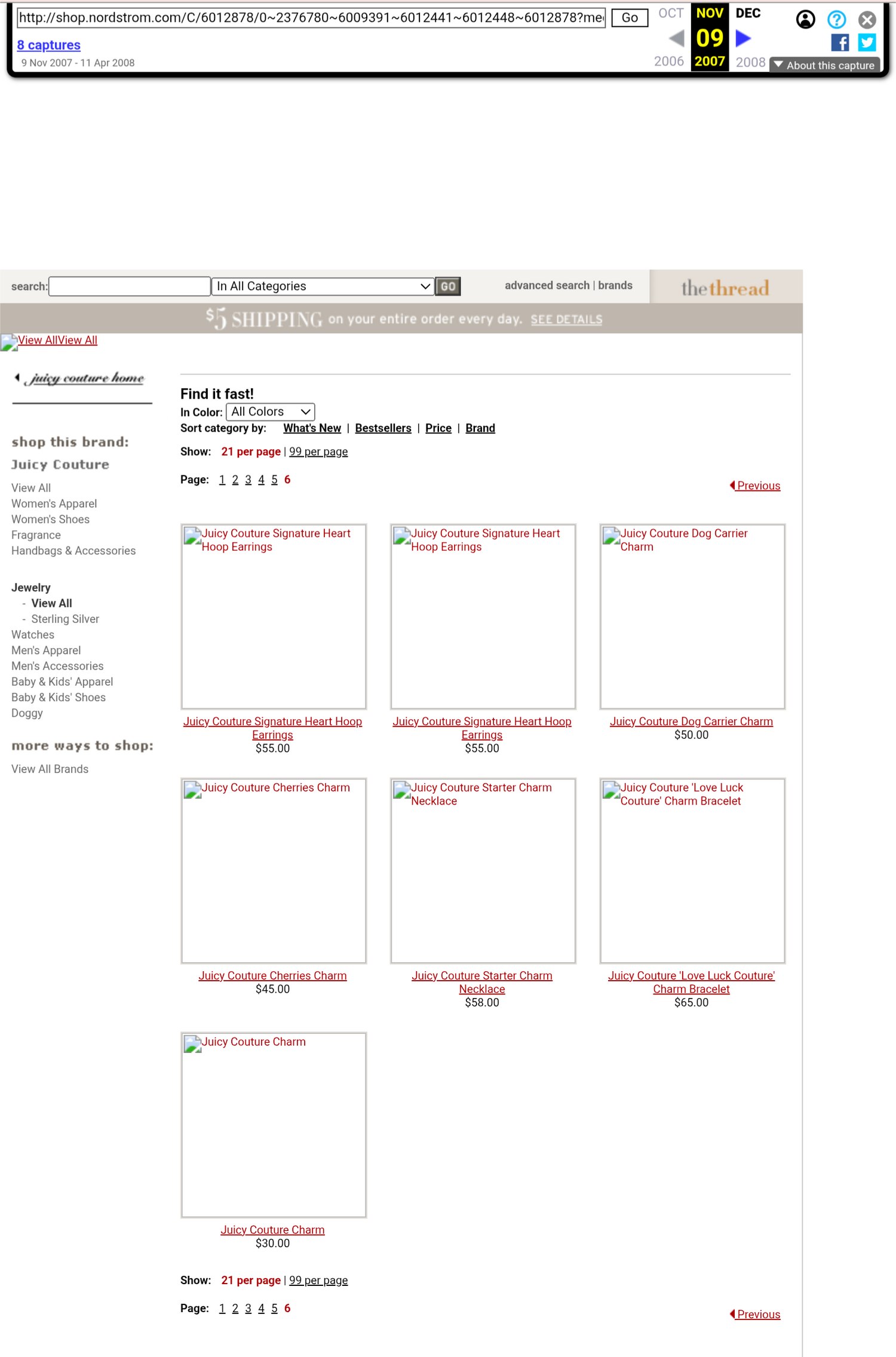Open the In All Categories dropdown
This screenshot has height=1357, width=896.
coord(323,287)
